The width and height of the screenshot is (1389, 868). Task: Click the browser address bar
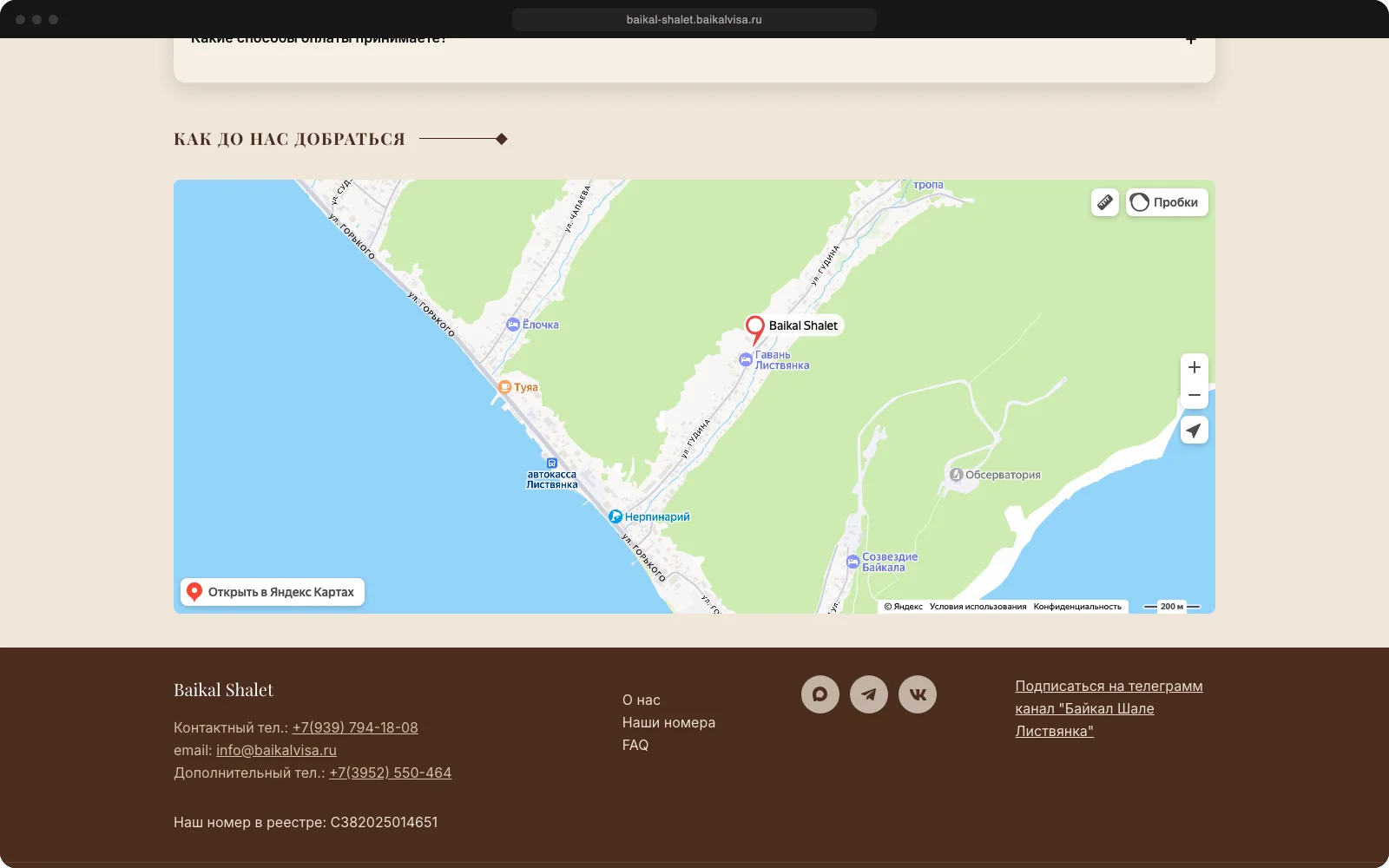[x=694, y=19]
